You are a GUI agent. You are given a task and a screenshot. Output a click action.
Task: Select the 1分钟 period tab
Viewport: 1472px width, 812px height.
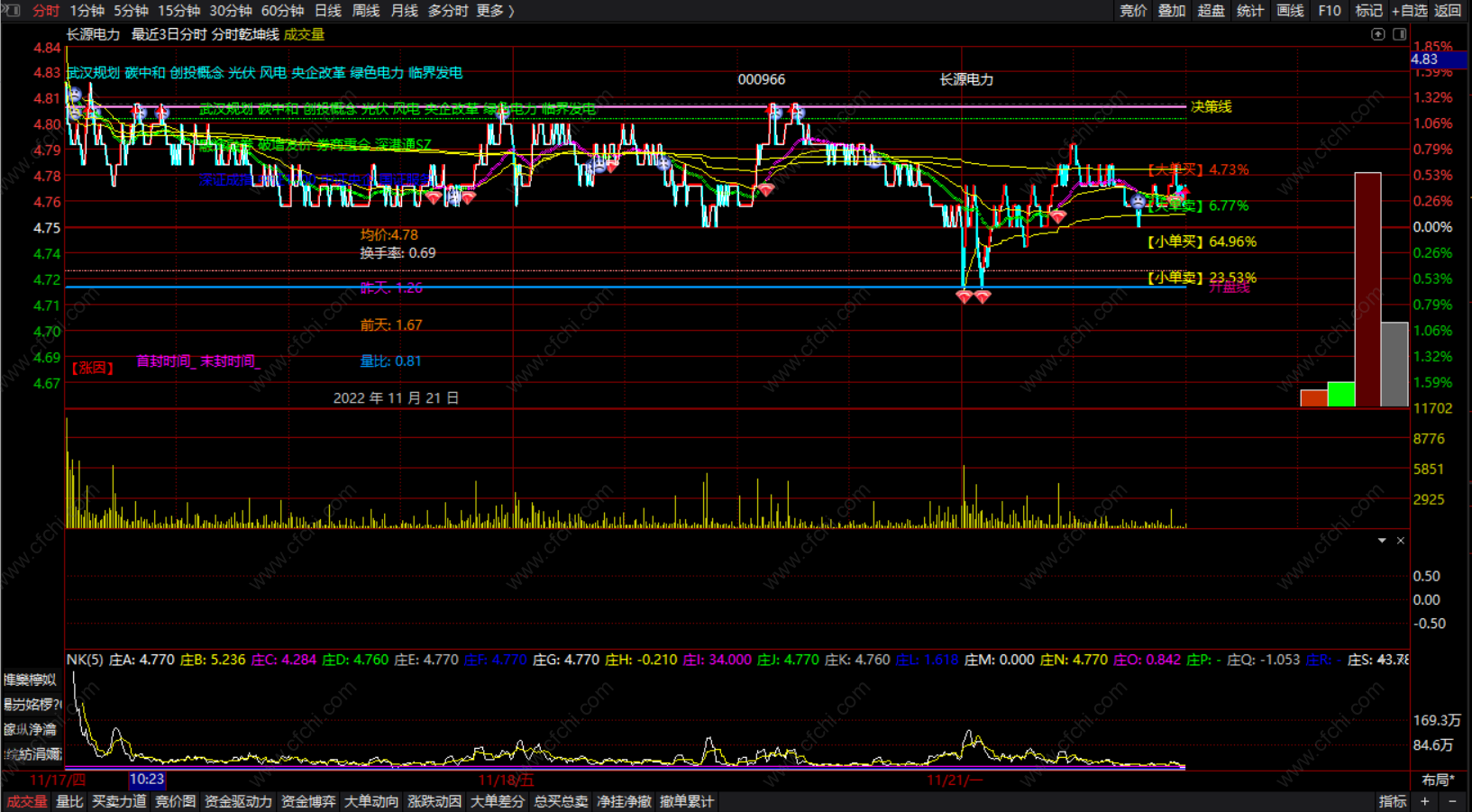click(x=87, y=11)
